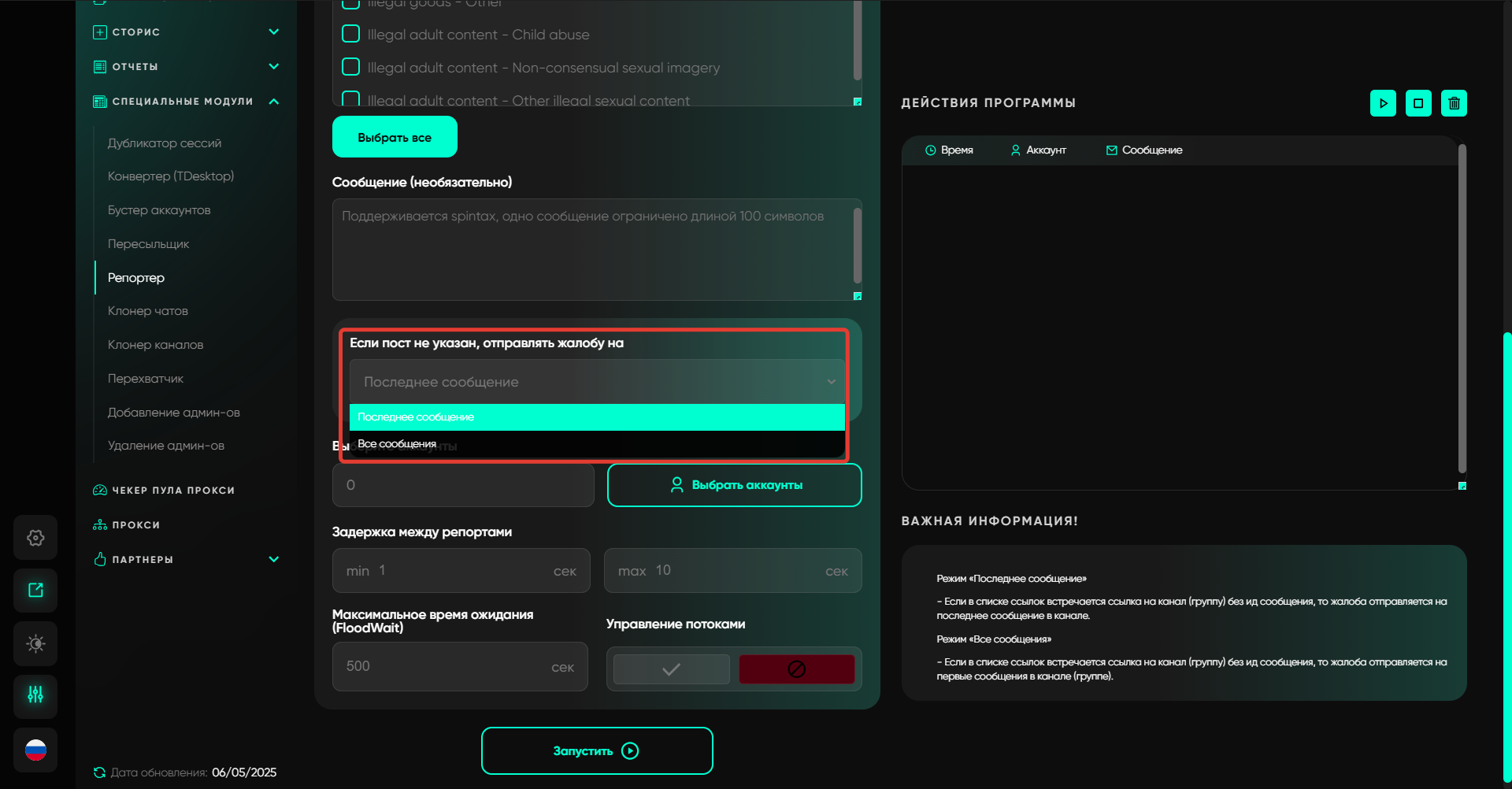Open Клонер чатов module in sidebar
Screen dimensions: 1512x789
[x=148, y=311]
